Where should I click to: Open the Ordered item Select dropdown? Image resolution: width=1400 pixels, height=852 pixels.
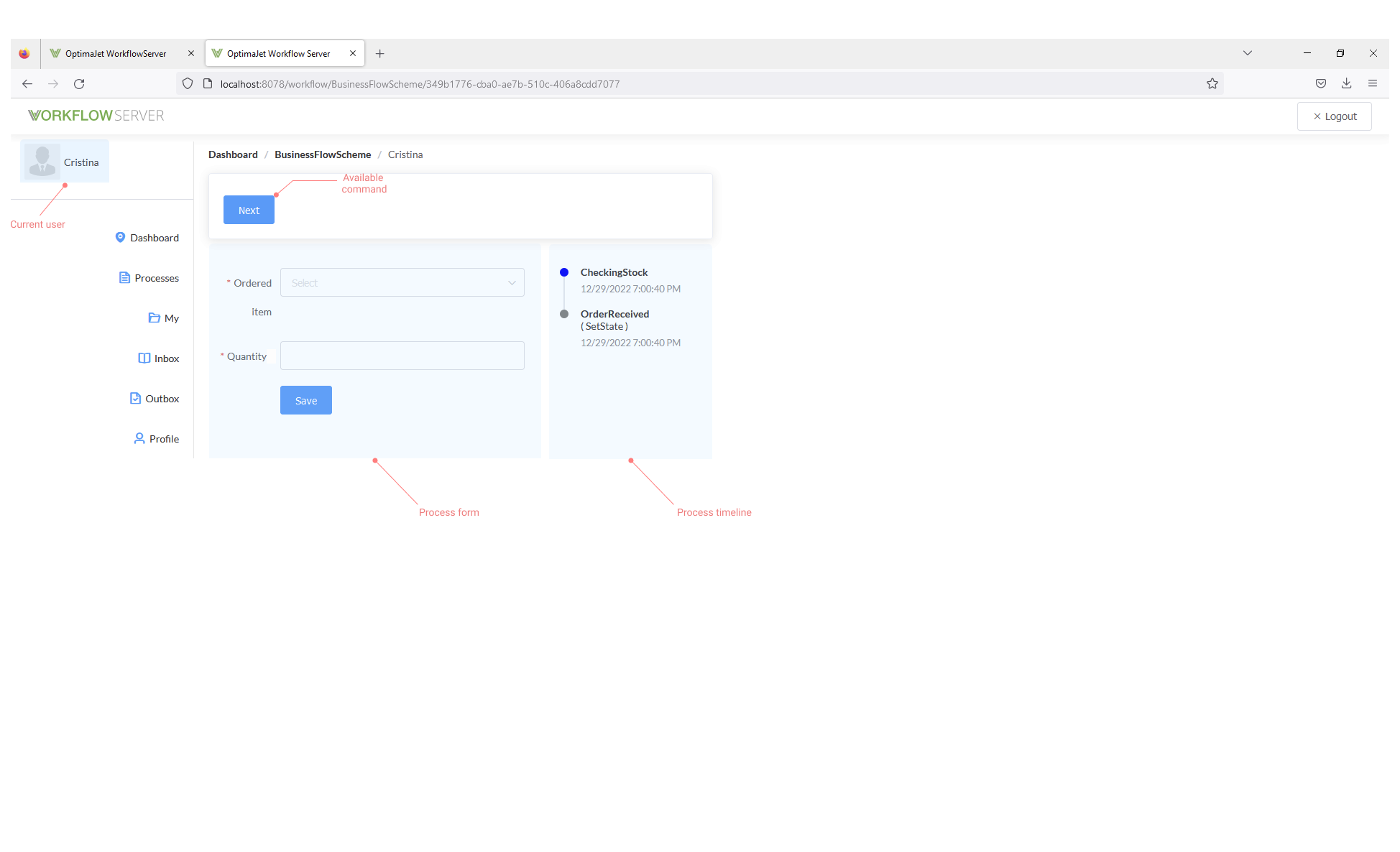click(402, 282)
